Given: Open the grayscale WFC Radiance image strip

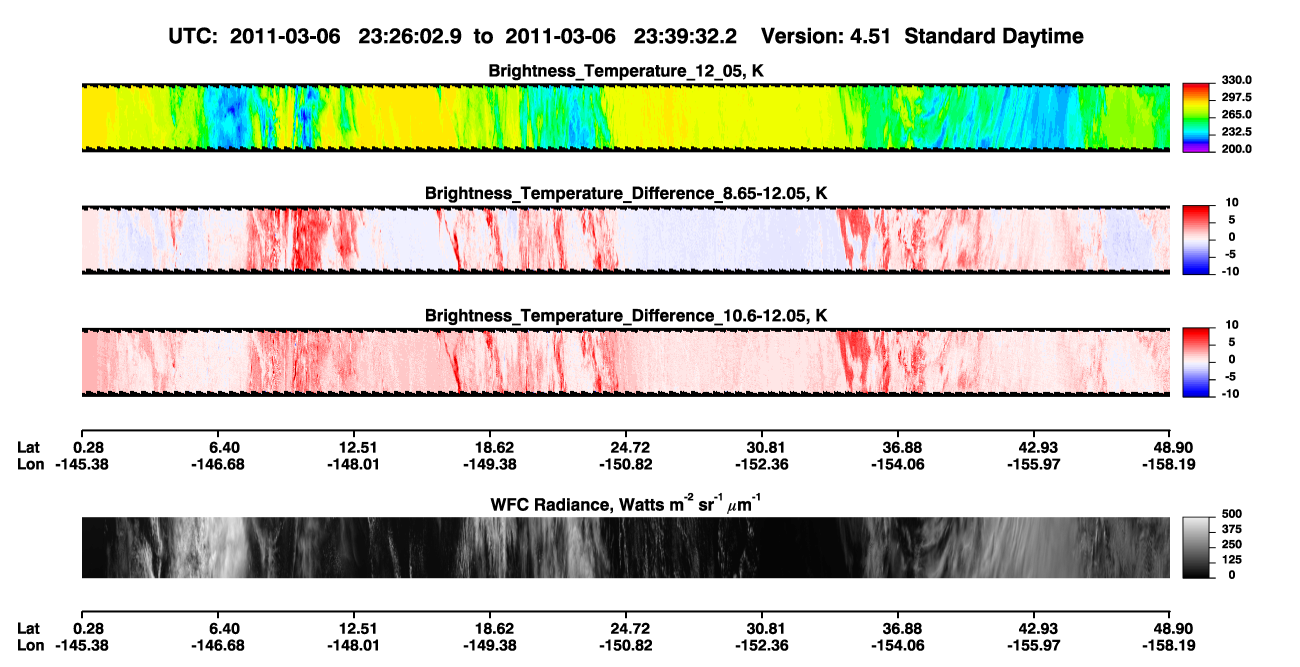Looking at the screenshot, I should click(625, 547).
